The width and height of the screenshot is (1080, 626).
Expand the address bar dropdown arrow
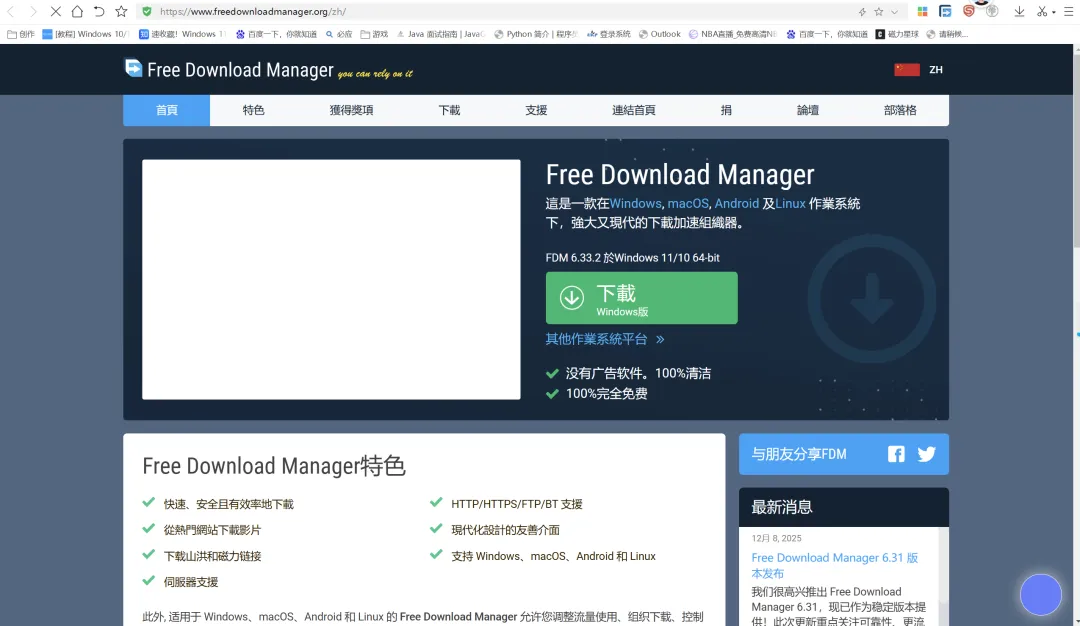pos(894,12)
